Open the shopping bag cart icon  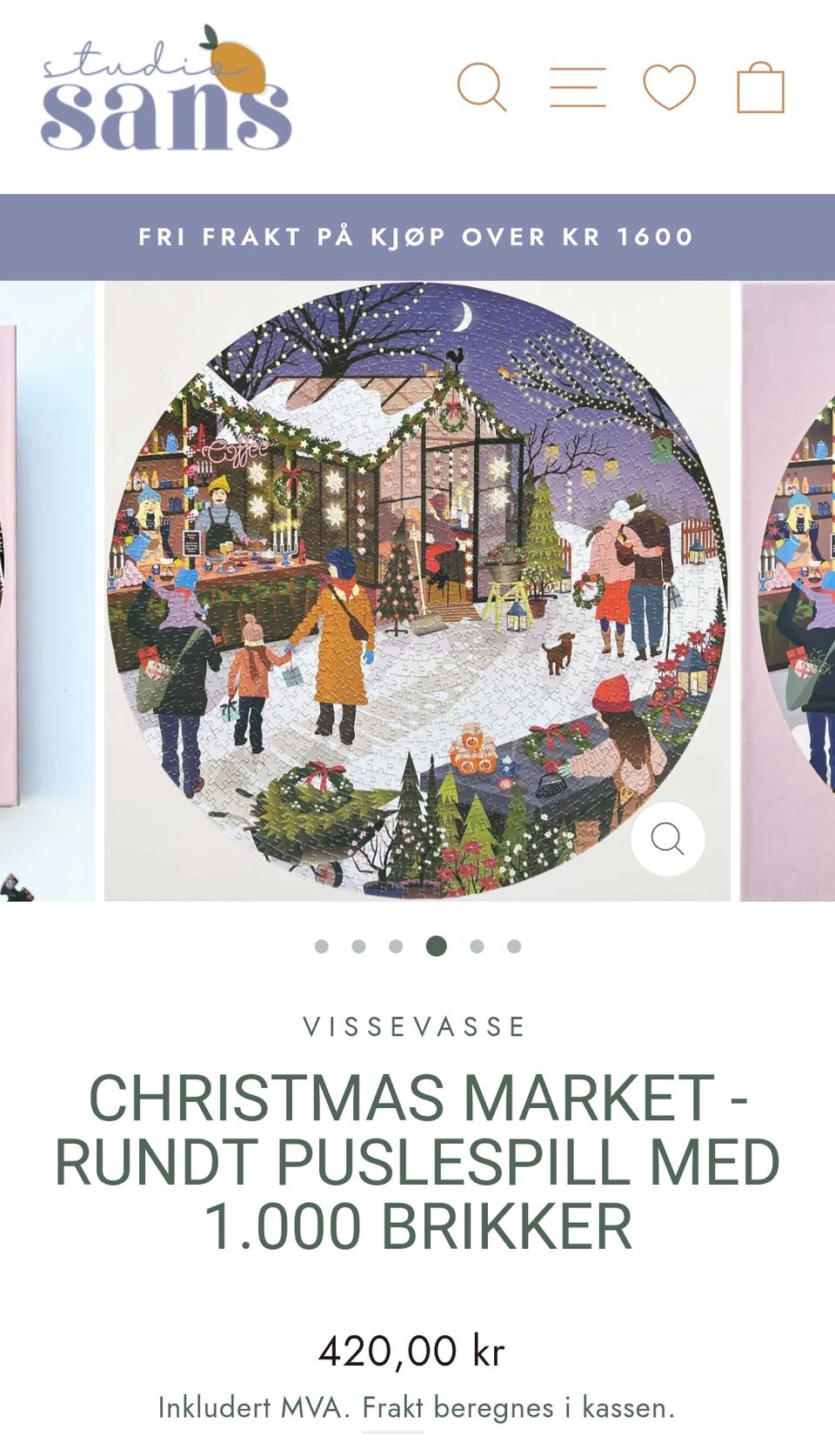click(761, 87)
